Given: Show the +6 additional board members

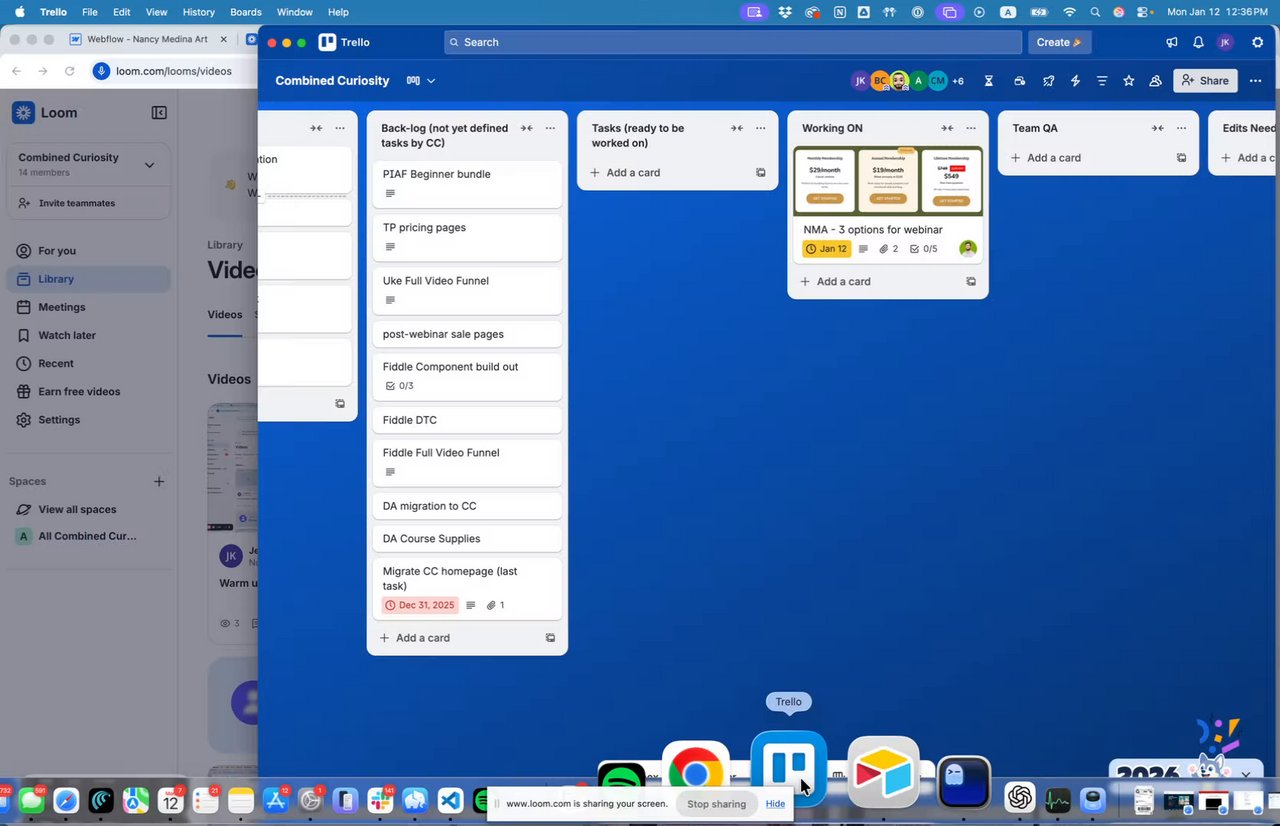Looking at the screenshot, I should click(957, 81).
